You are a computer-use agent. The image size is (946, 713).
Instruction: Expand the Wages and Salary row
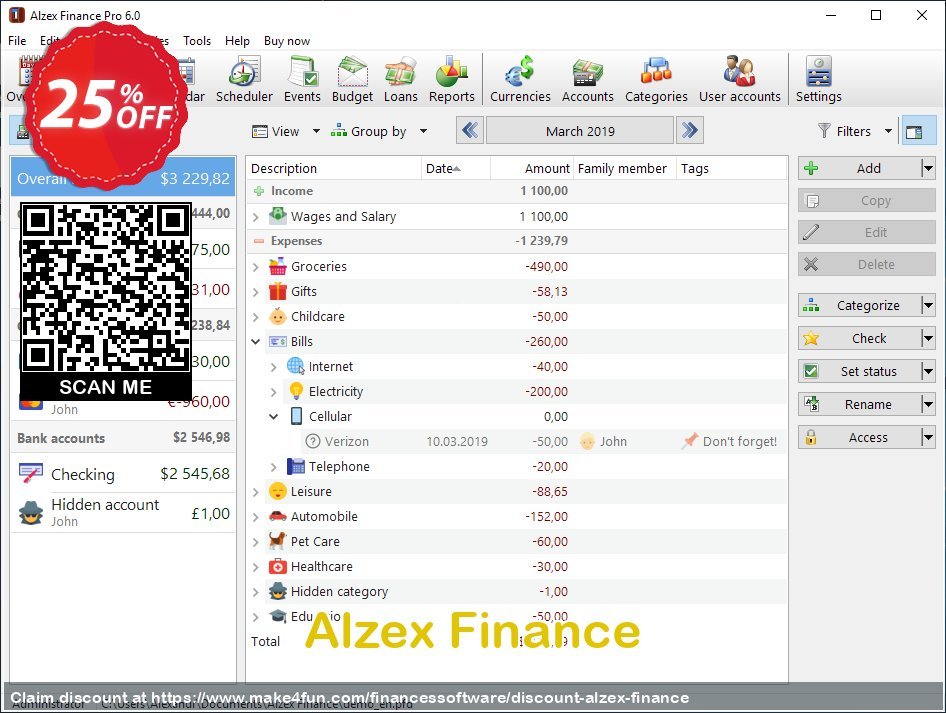coord(256,217)
